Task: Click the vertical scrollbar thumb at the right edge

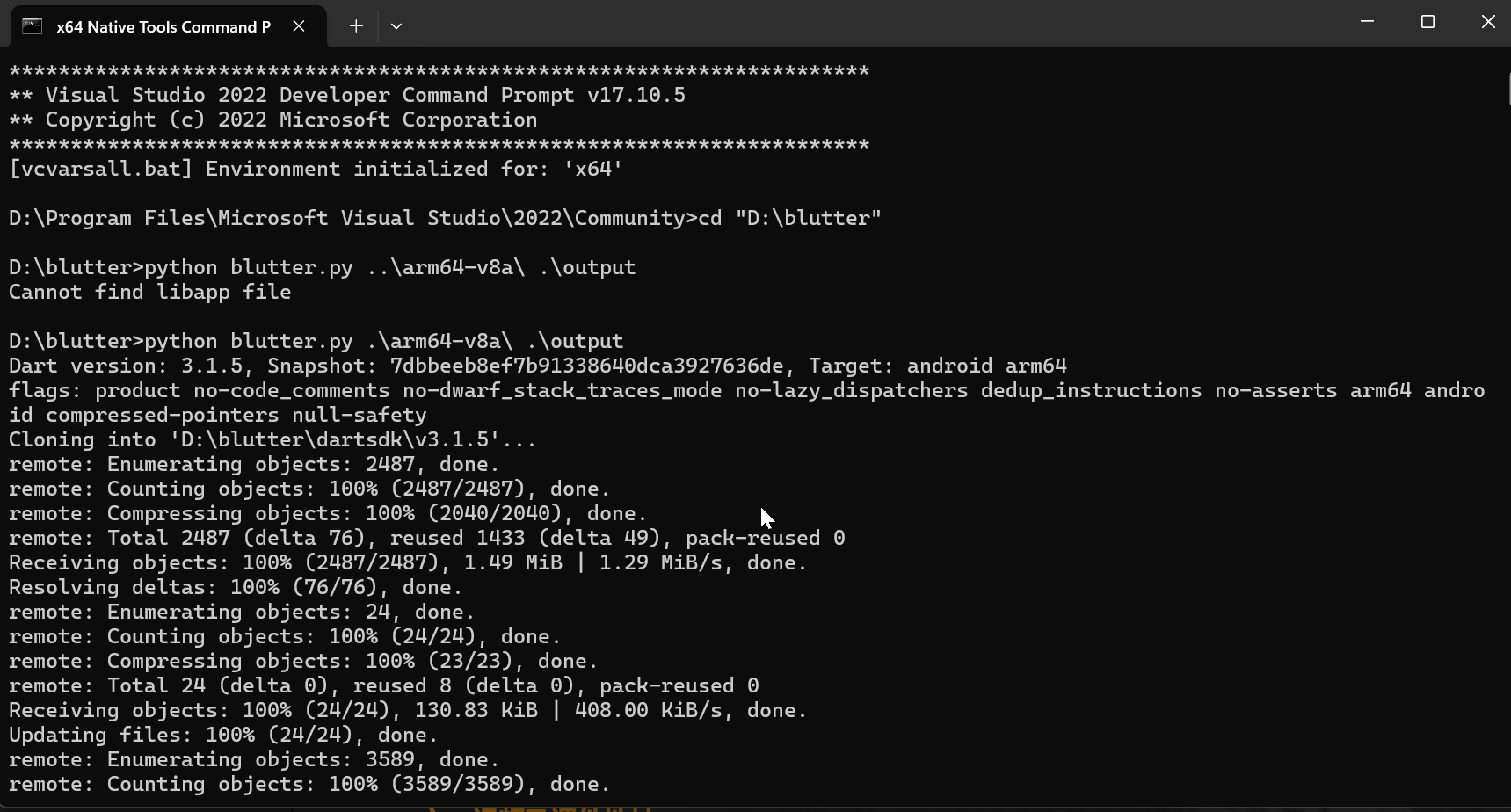Action: coord(1508,90)
